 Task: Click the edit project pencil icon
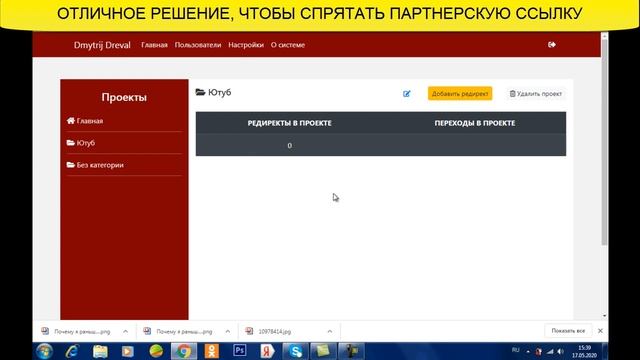click(x=407, y=94)
